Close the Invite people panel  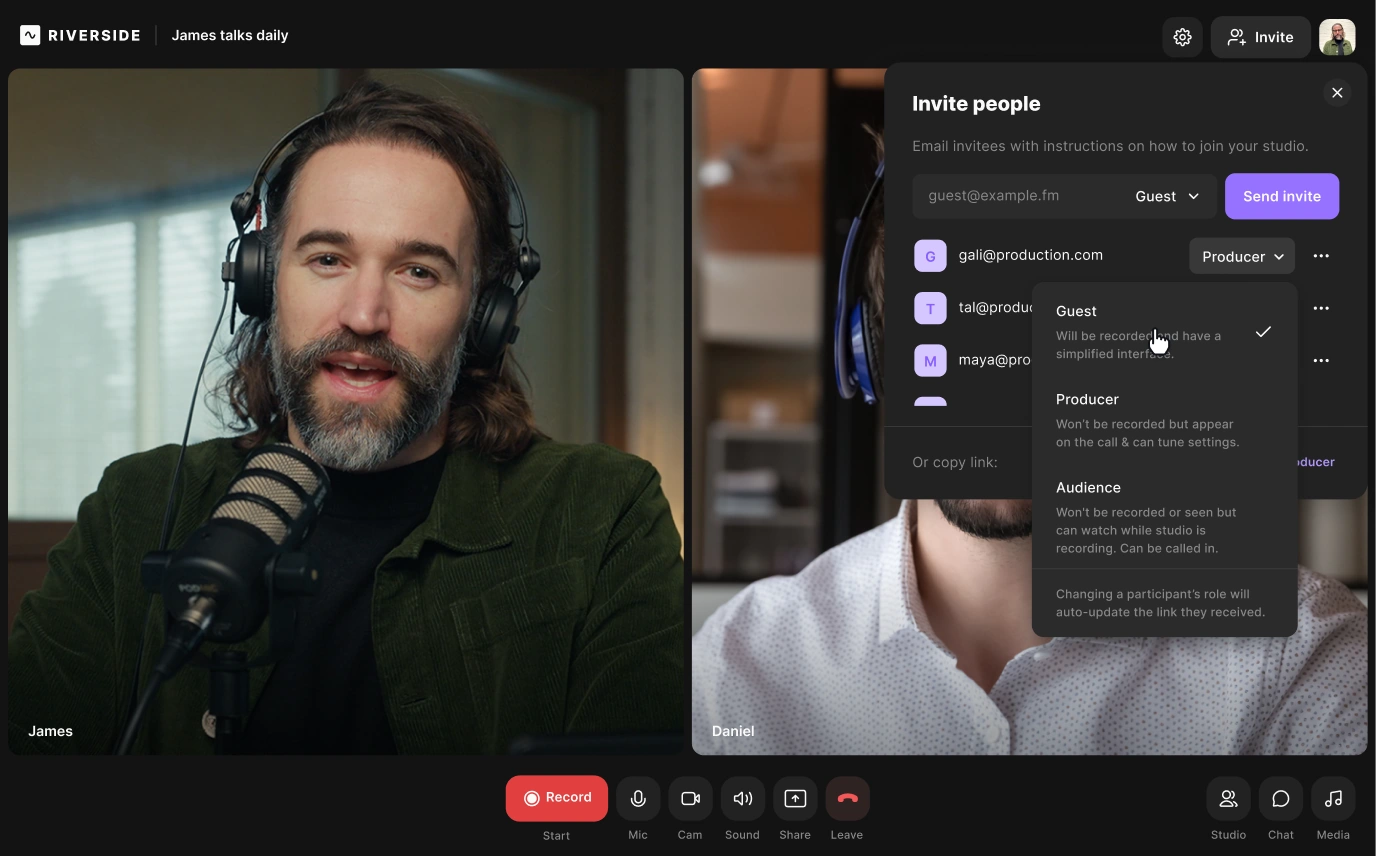tap(1337, 93)
